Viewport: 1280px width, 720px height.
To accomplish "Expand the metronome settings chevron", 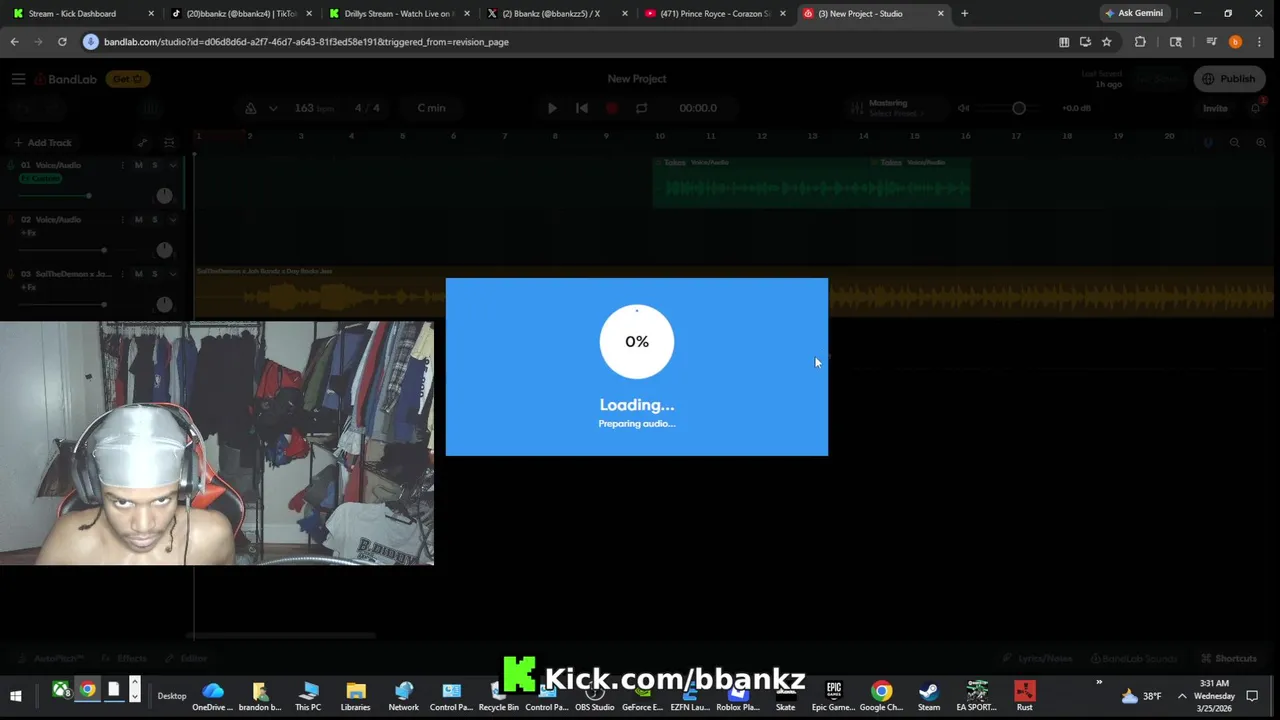I will [x=272, y=108].
